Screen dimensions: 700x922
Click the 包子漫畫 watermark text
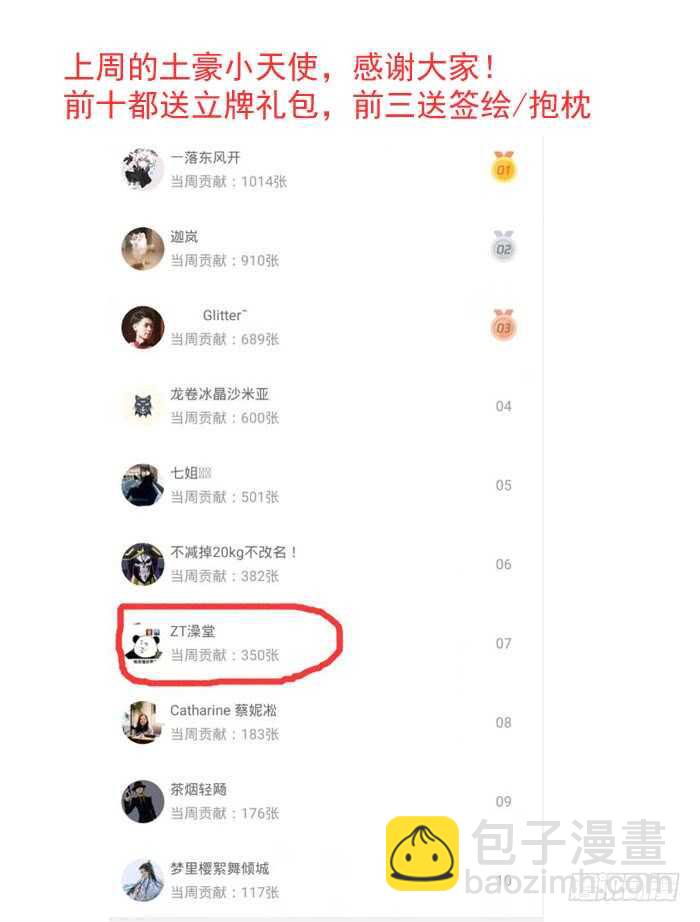pos(569,843)
